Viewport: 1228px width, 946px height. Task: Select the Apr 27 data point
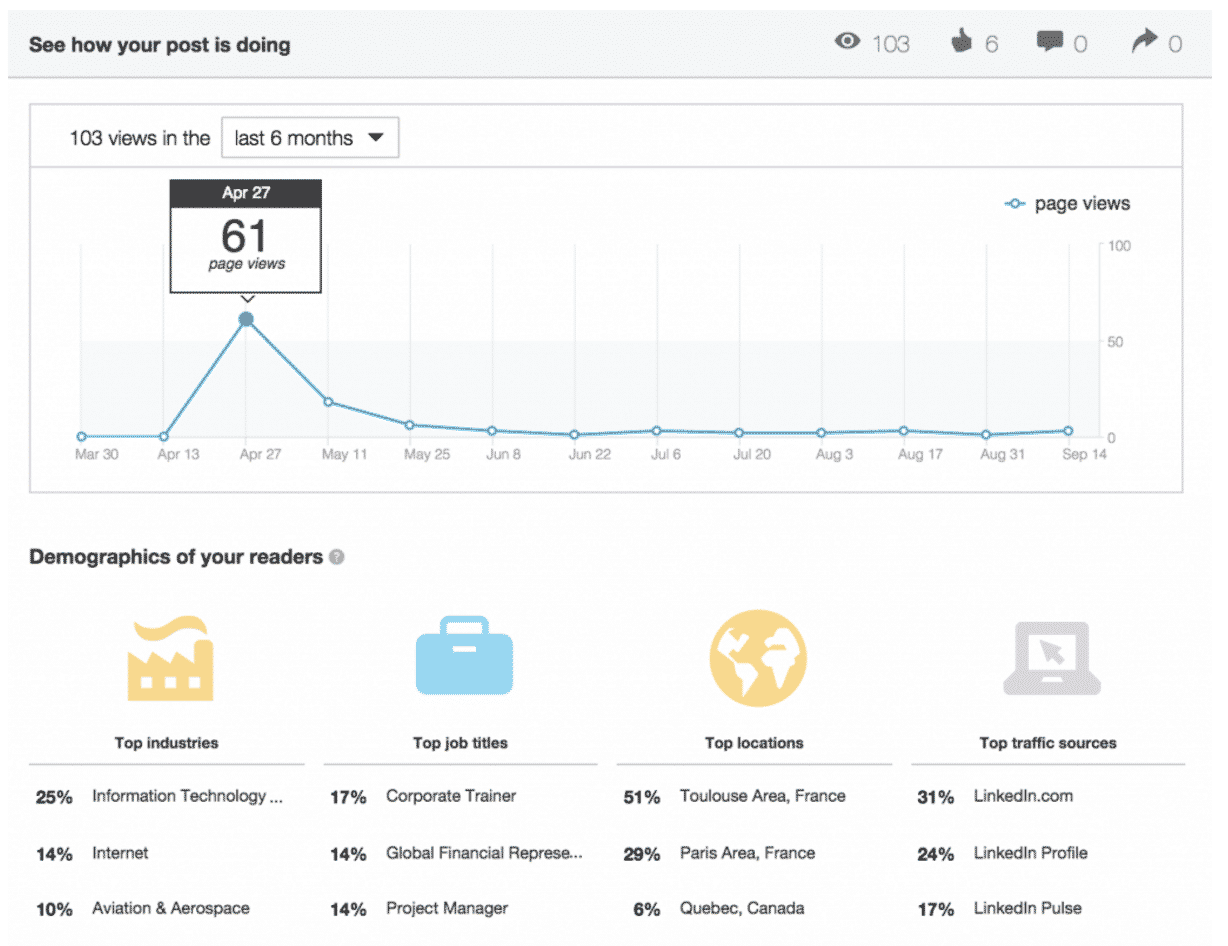(x=246, y=320)
